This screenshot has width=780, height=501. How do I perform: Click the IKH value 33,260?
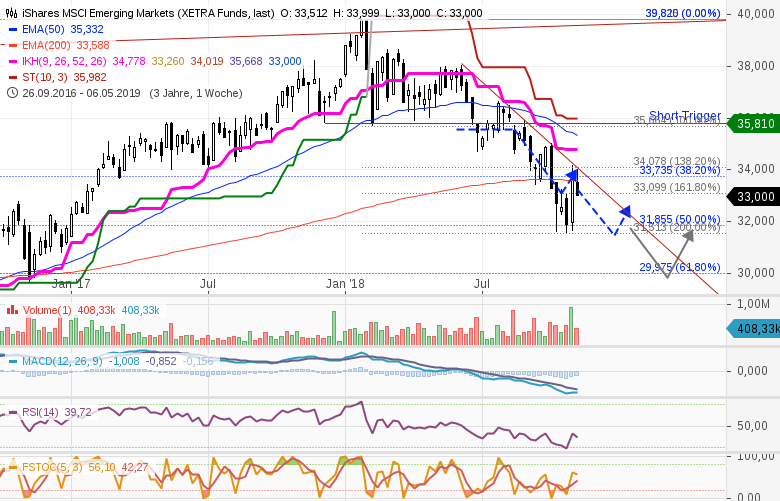click(x=168, y=61)
